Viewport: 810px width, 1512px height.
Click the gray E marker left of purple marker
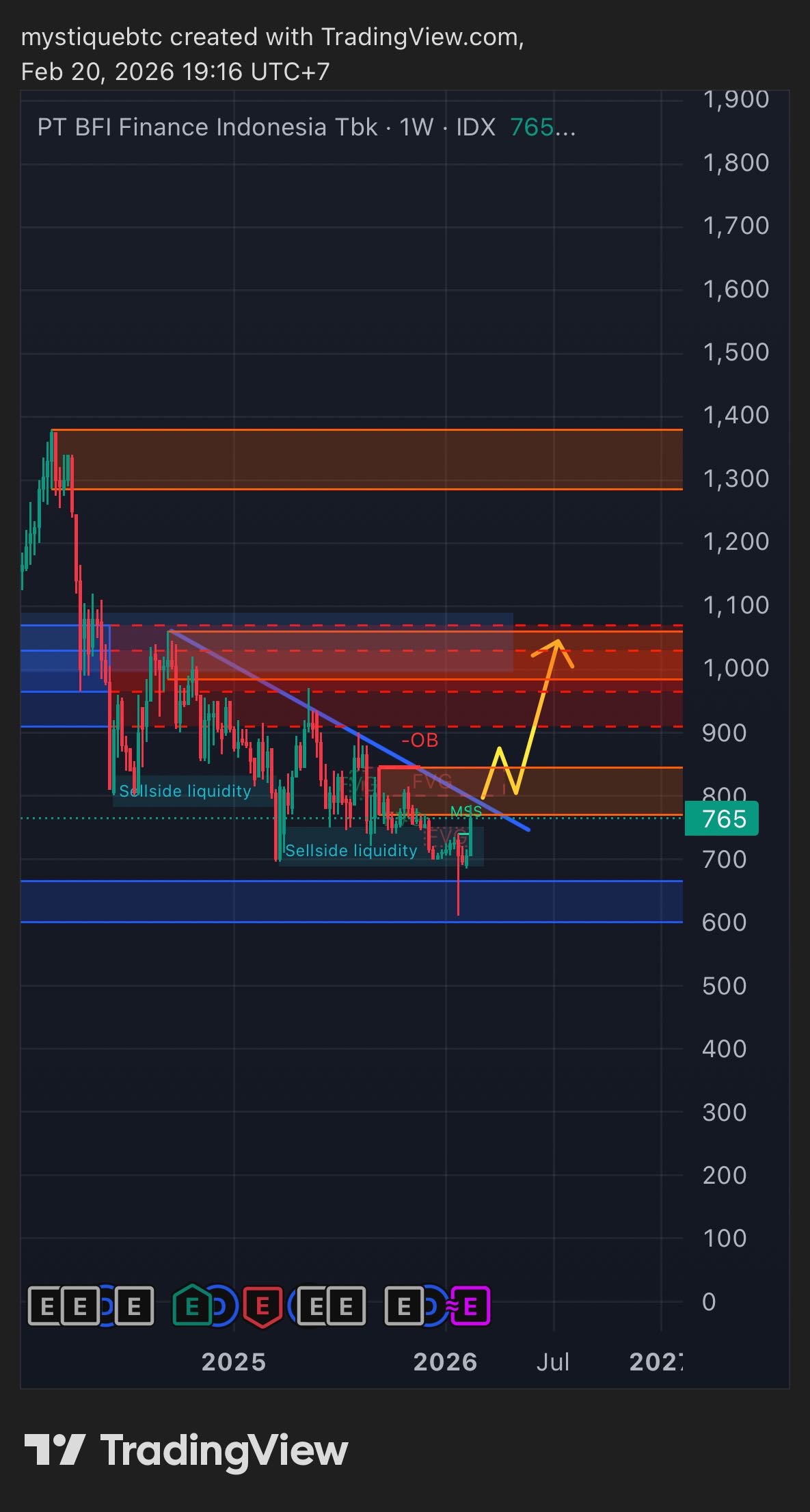pyautogui.click(x=404, y=1307)
